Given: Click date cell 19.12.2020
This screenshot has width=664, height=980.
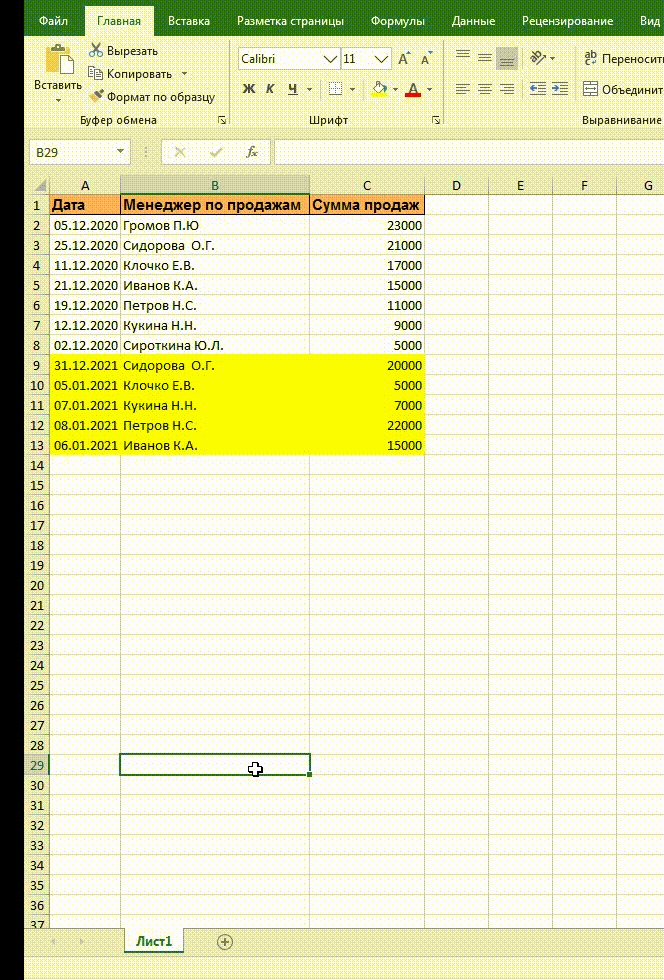Looking at the screenshot, I should point(85,305).
